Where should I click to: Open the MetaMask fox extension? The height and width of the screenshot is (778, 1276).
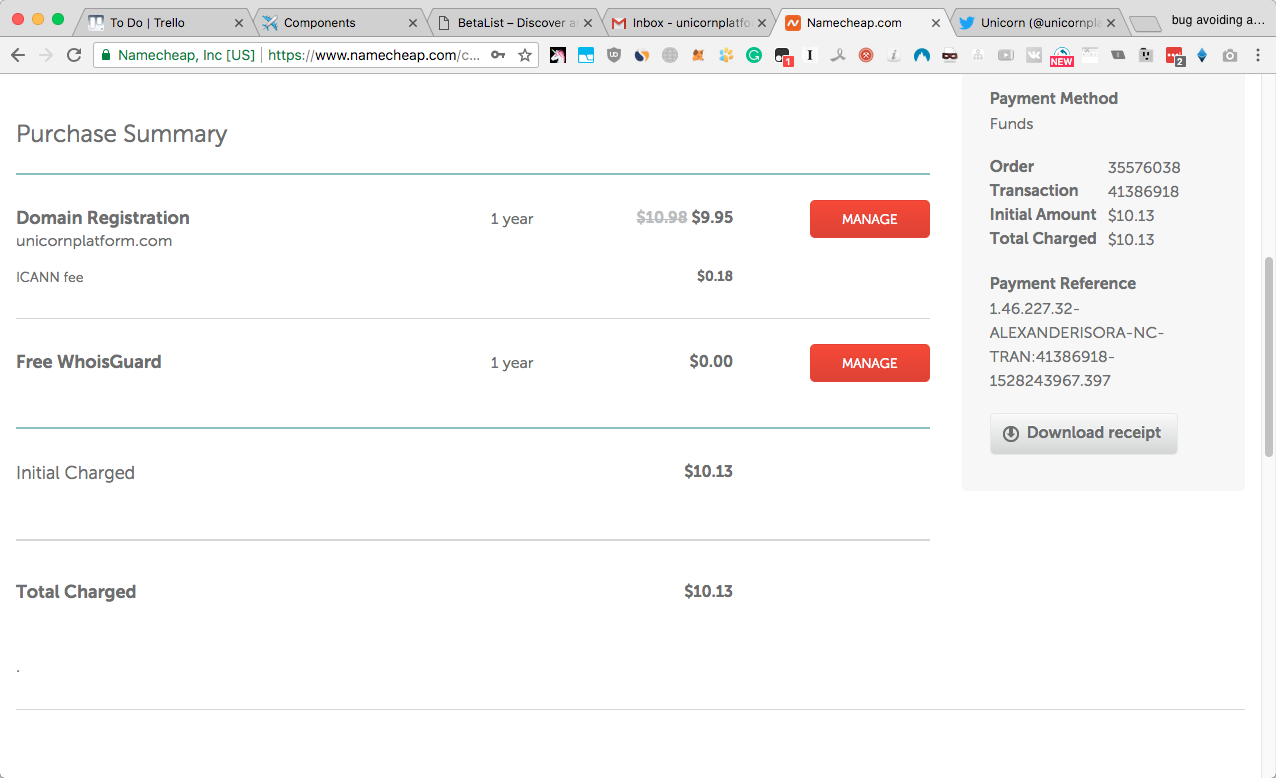(x=698, y=56)
